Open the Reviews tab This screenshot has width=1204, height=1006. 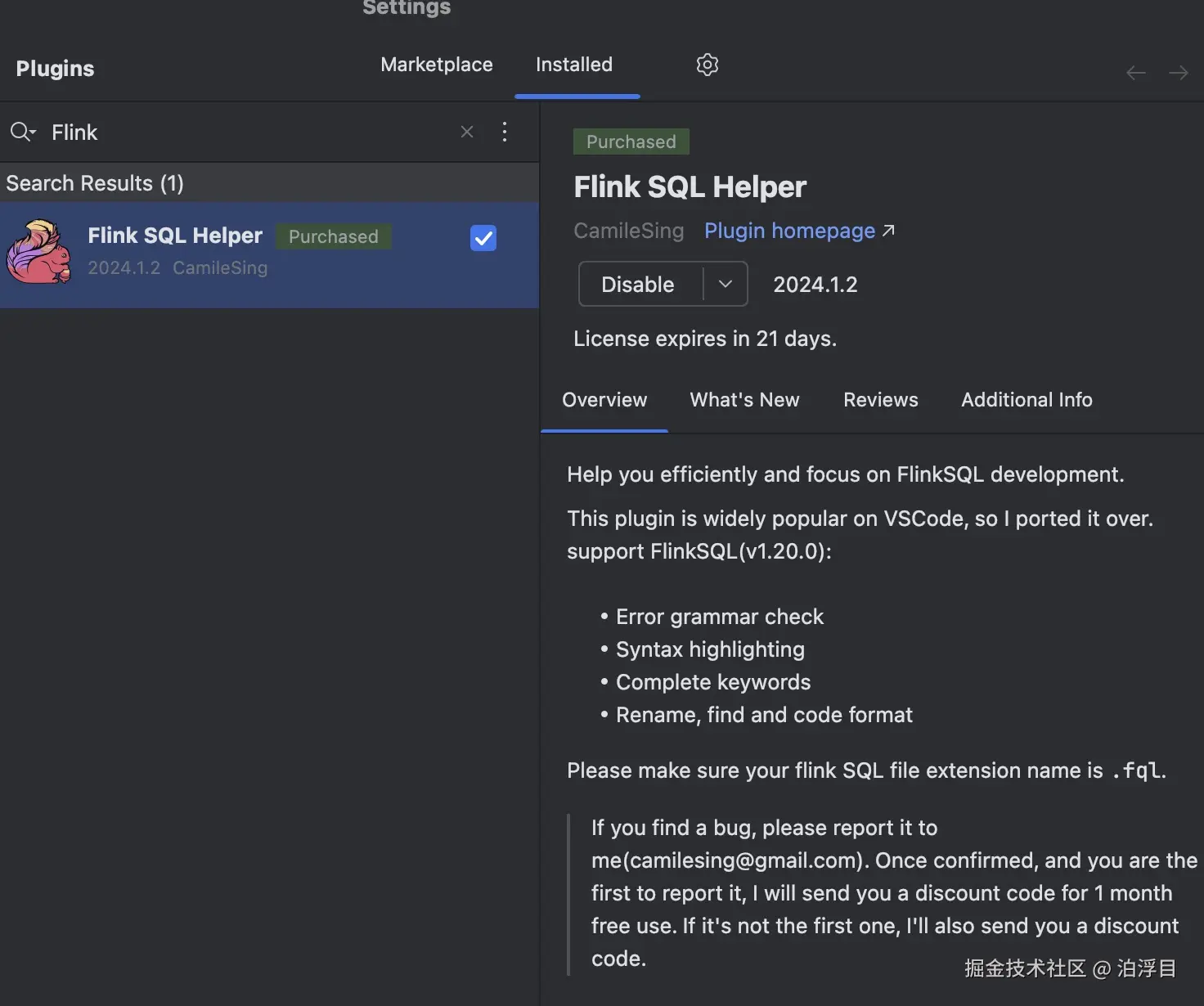tap(880, 400)
